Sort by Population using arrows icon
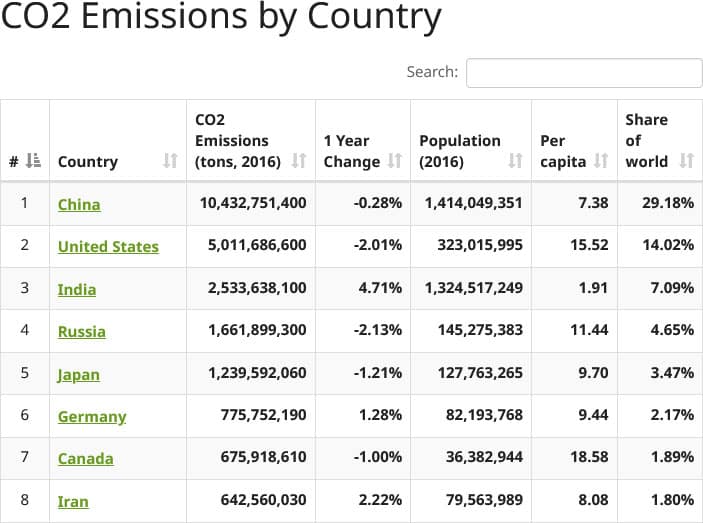The width and height of the screenshot is (703, 523). (x=515, y=161)
